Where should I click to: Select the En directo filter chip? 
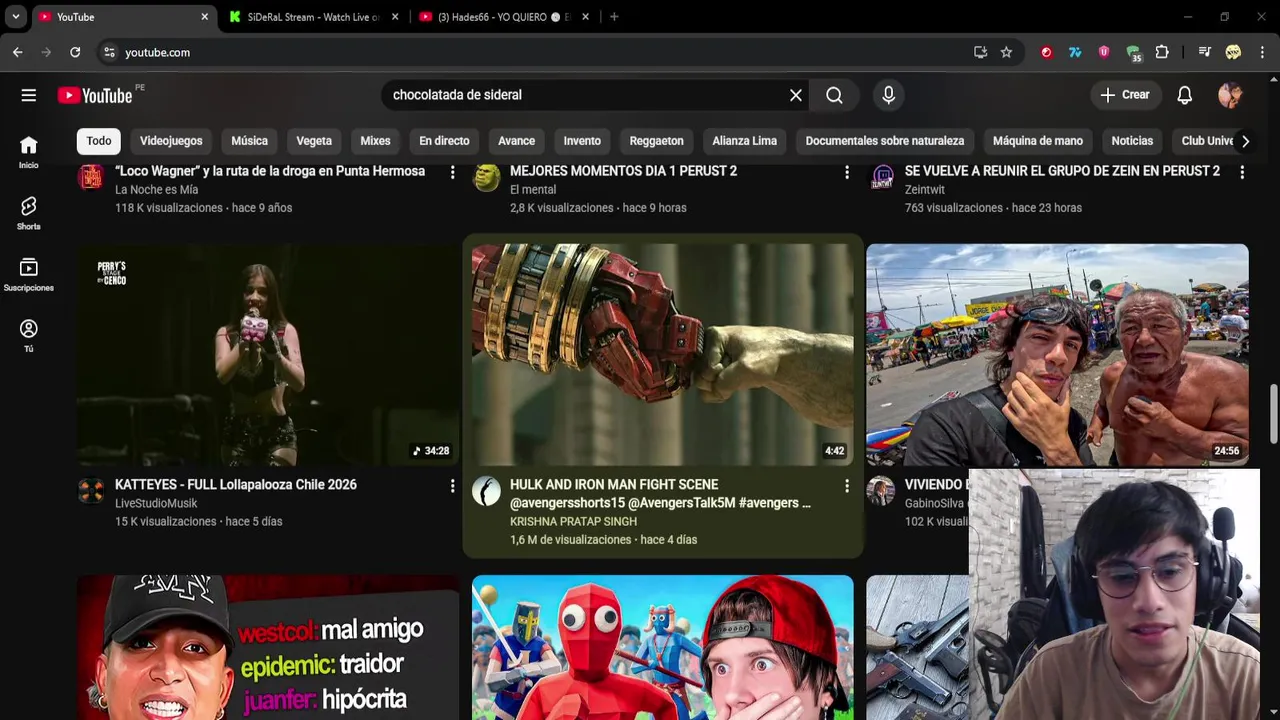coord(444,141)
